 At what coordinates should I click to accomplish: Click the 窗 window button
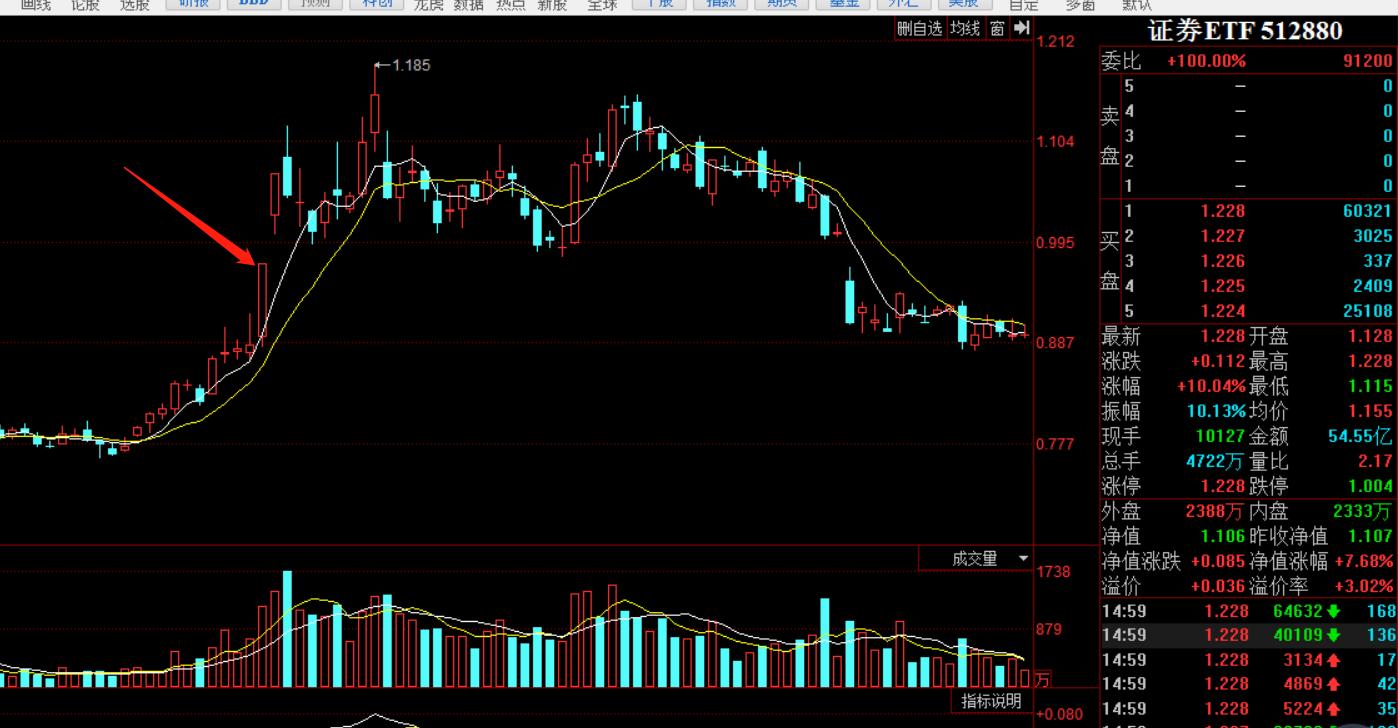(x=997, y=29)
